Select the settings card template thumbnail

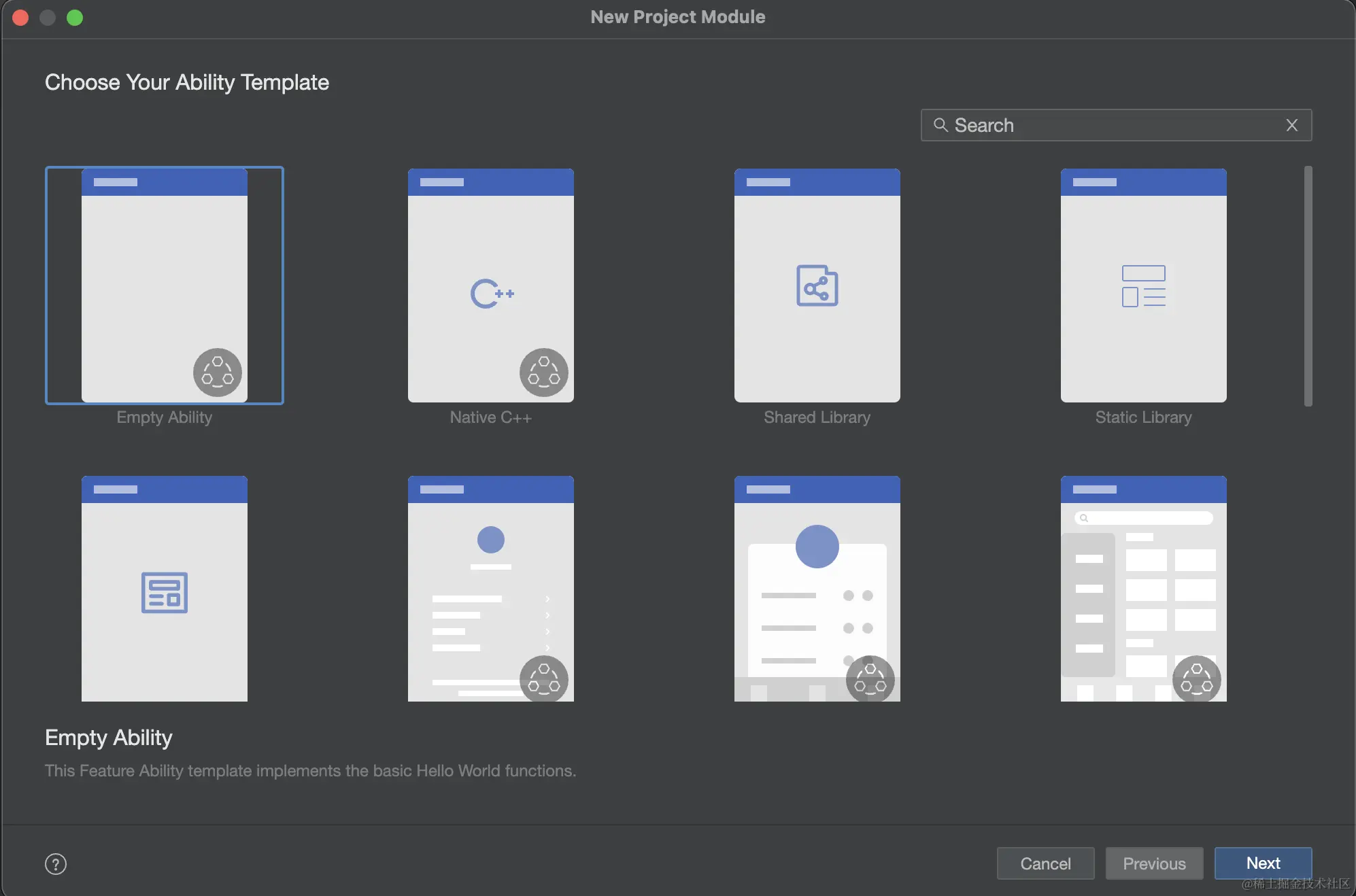pyautogui.click(x=817, y=588)
